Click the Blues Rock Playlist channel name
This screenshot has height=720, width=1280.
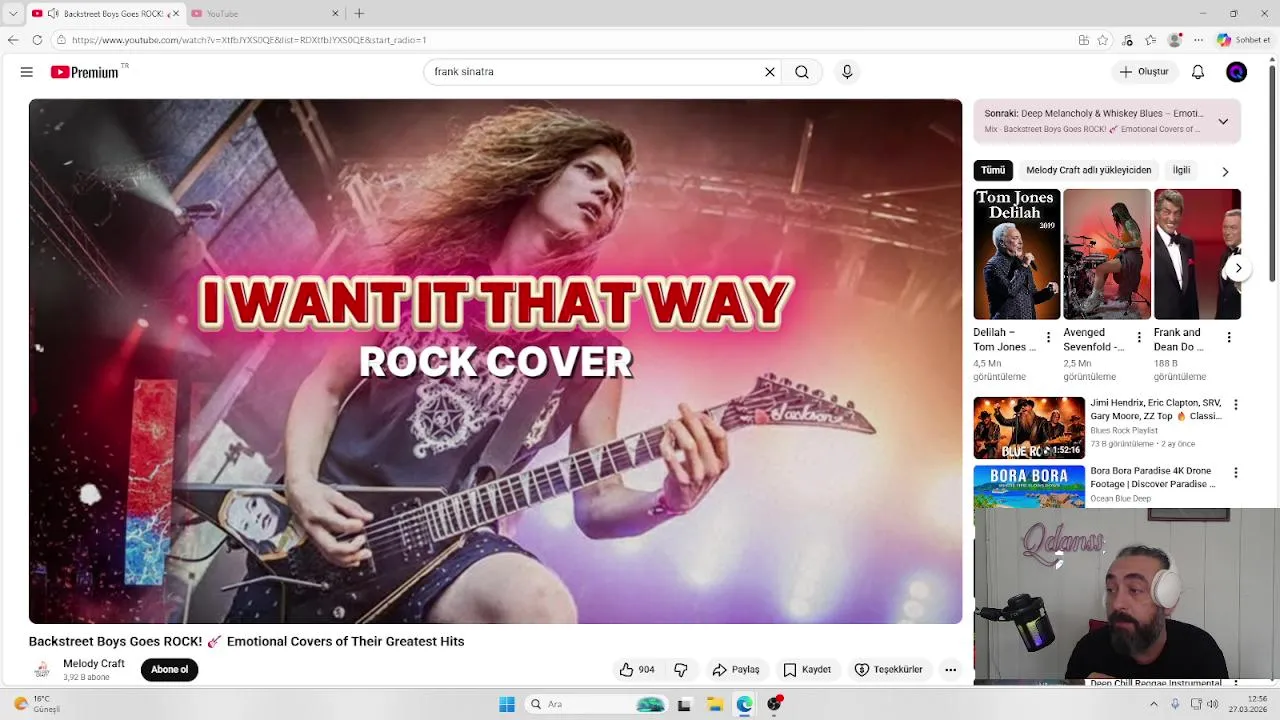[x=1124, y=431]
